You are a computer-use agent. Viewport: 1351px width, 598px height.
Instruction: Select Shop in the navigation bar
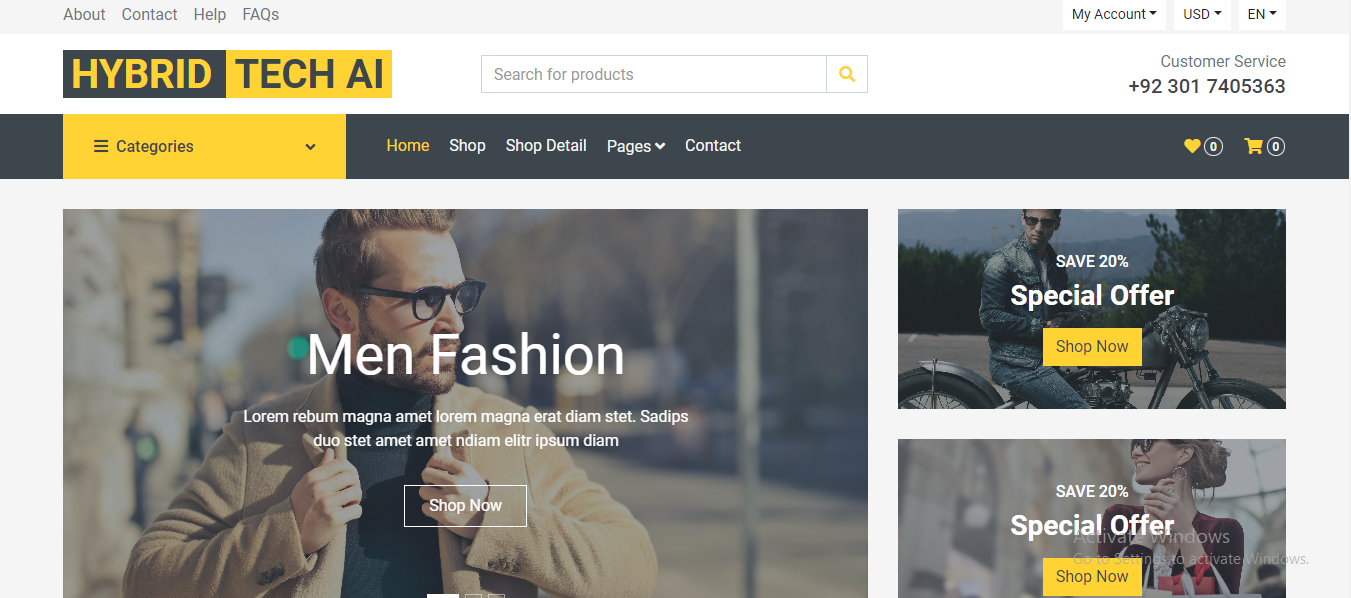click(467, 146)
